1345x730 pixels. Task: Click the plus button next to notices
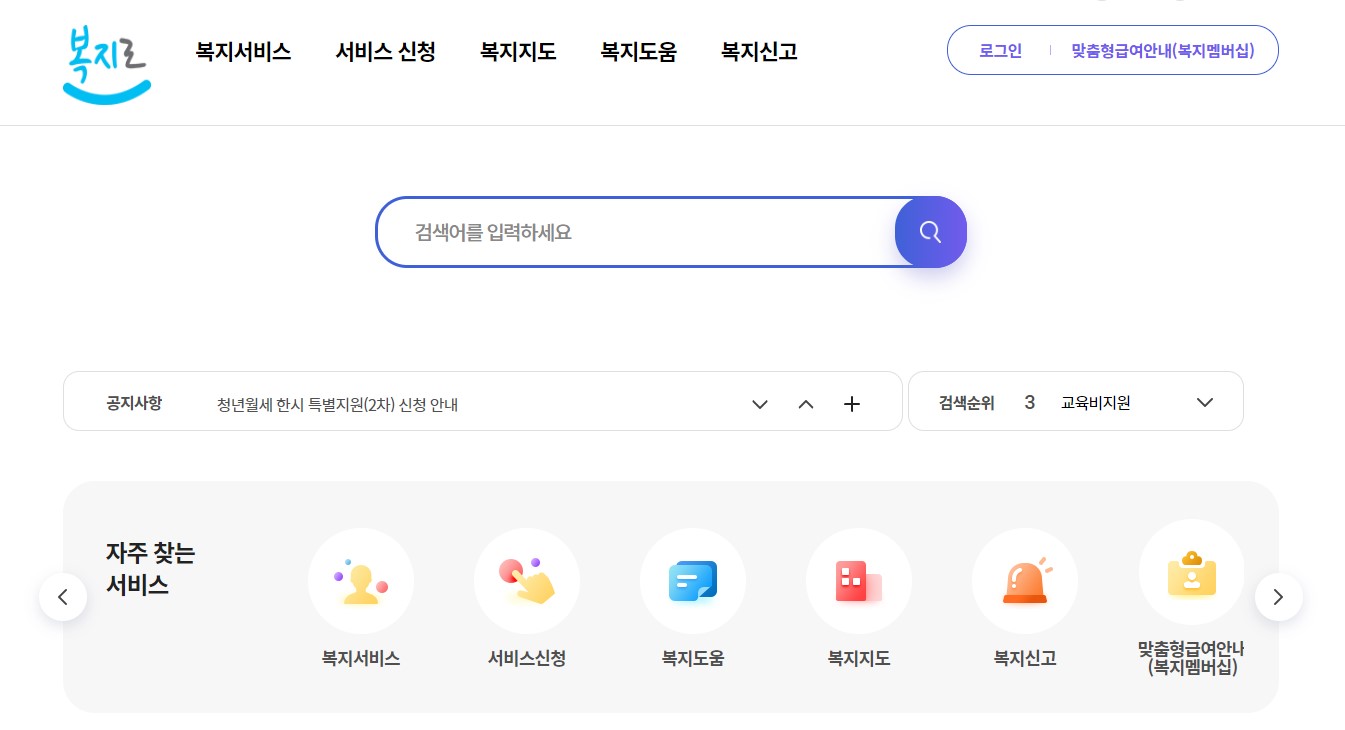tap(852, 403)
